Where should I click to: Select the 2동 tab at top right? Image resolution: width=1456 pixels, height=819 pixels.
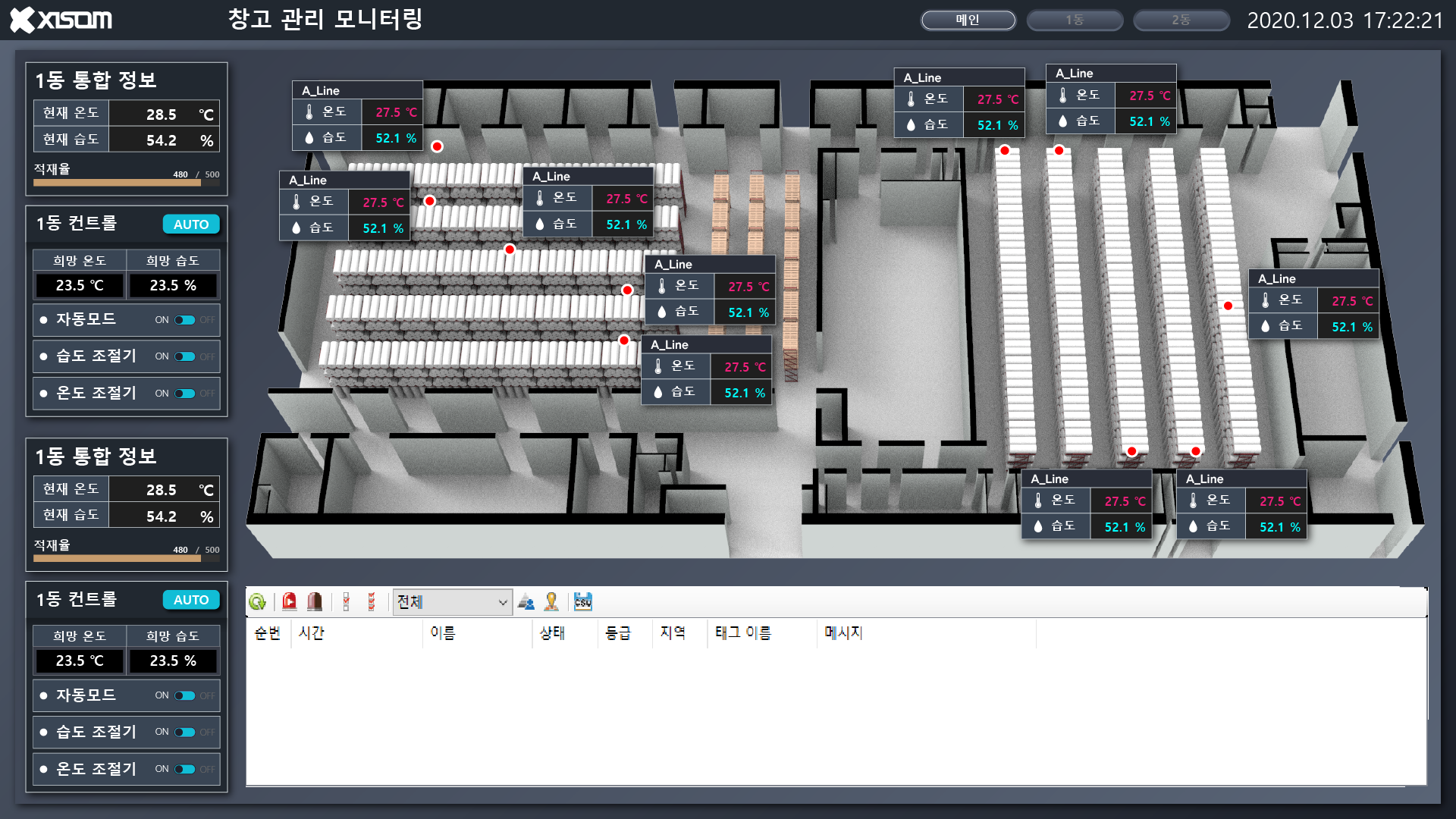tap(1181, 20)
